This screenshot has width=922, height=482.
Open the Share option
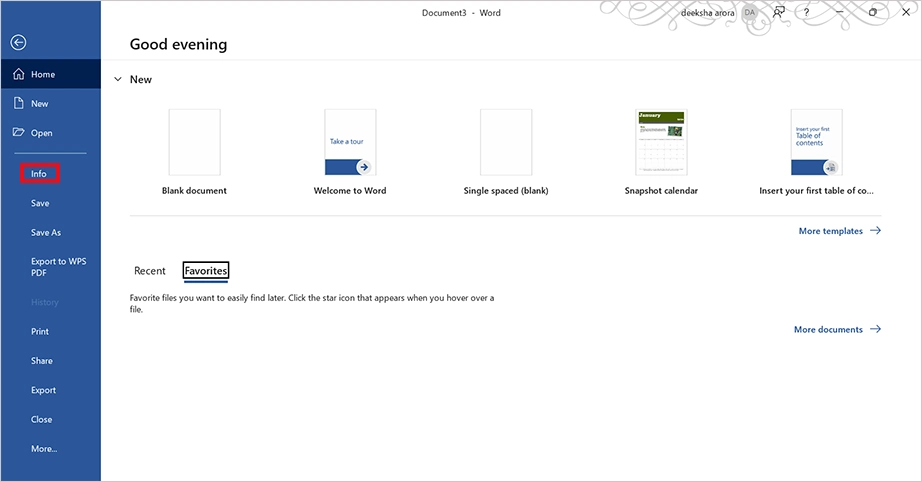(x=42, y=361)
